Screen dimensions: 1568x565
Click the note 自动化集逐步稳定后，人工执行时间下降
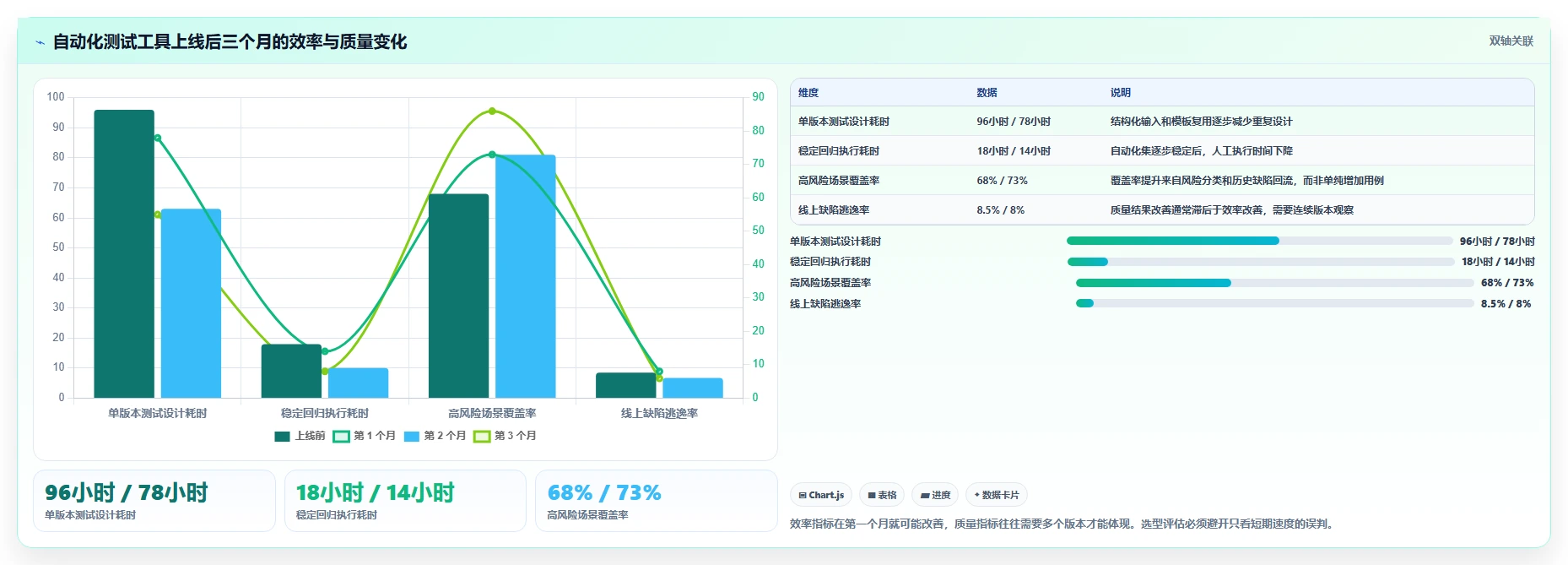point(1201,151)
